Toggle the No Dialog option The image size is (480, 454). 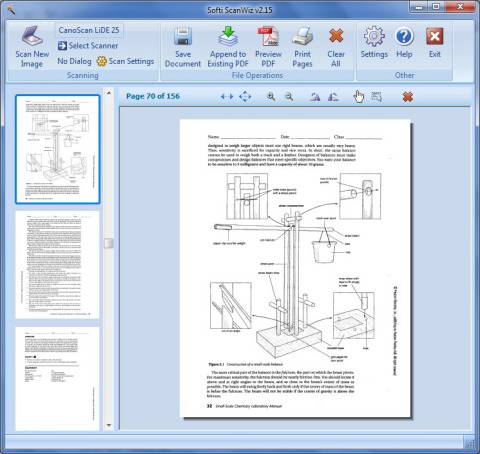pos(74,61)
